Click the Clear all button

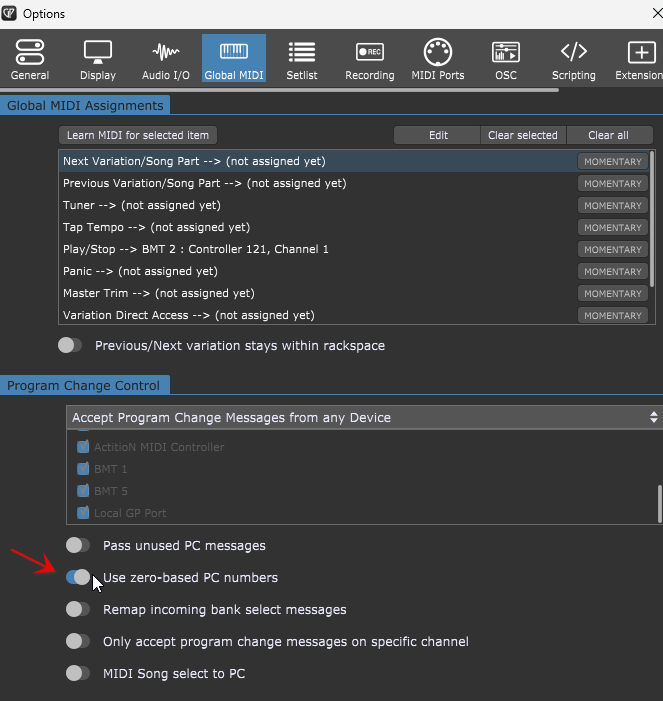(609, 135)
